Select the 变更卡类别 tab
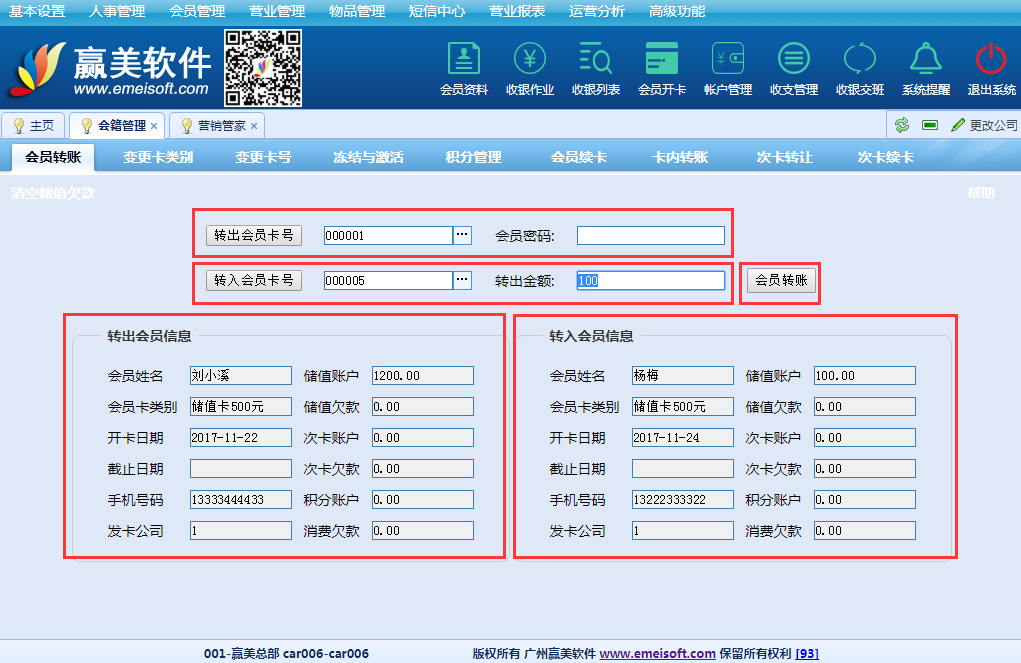The height and width of the screenshot is (663, 1021). point(158,157)
